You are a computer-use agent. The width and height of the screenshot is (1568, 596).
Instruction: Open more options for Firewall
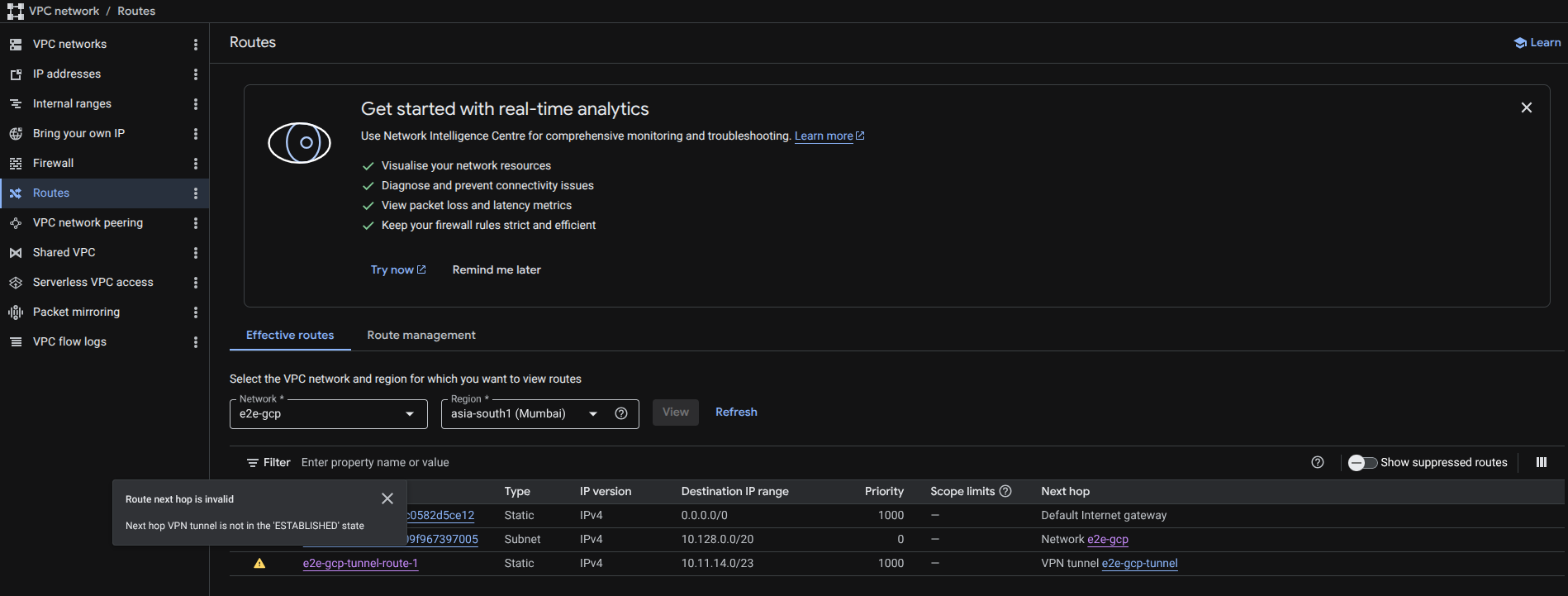pyautogui.click(x=196, y=164)
